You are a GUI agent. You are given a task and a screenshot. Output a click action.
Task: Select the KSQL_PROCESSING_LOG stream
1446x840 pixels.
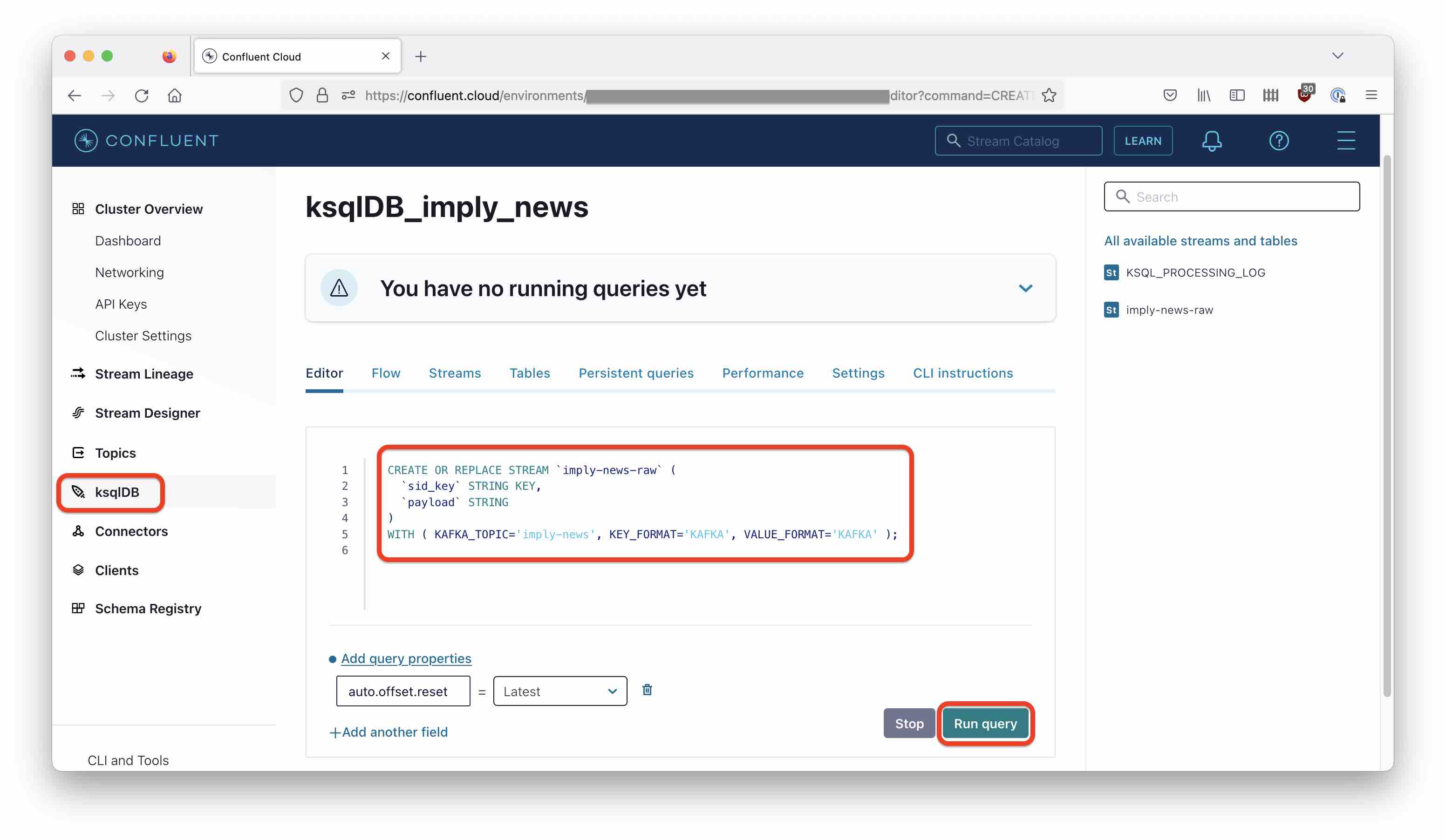(1196, 272)
